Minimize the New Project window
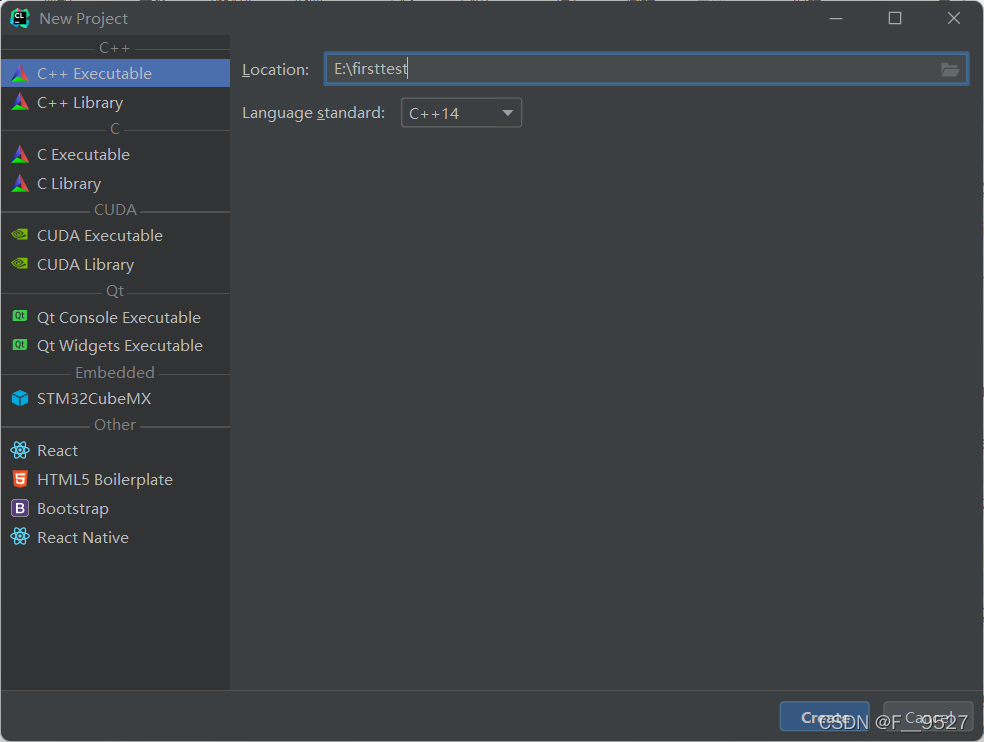 (x=836, y=18)
